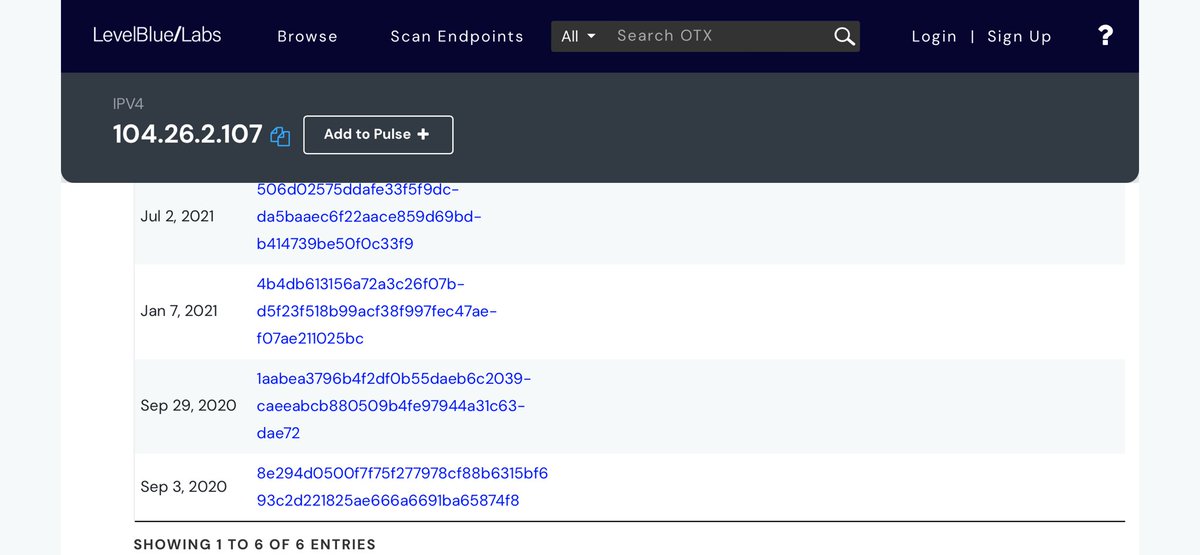
Task: Go to Scan Endpoints in the navigation
Action: (x=456, y=36)
